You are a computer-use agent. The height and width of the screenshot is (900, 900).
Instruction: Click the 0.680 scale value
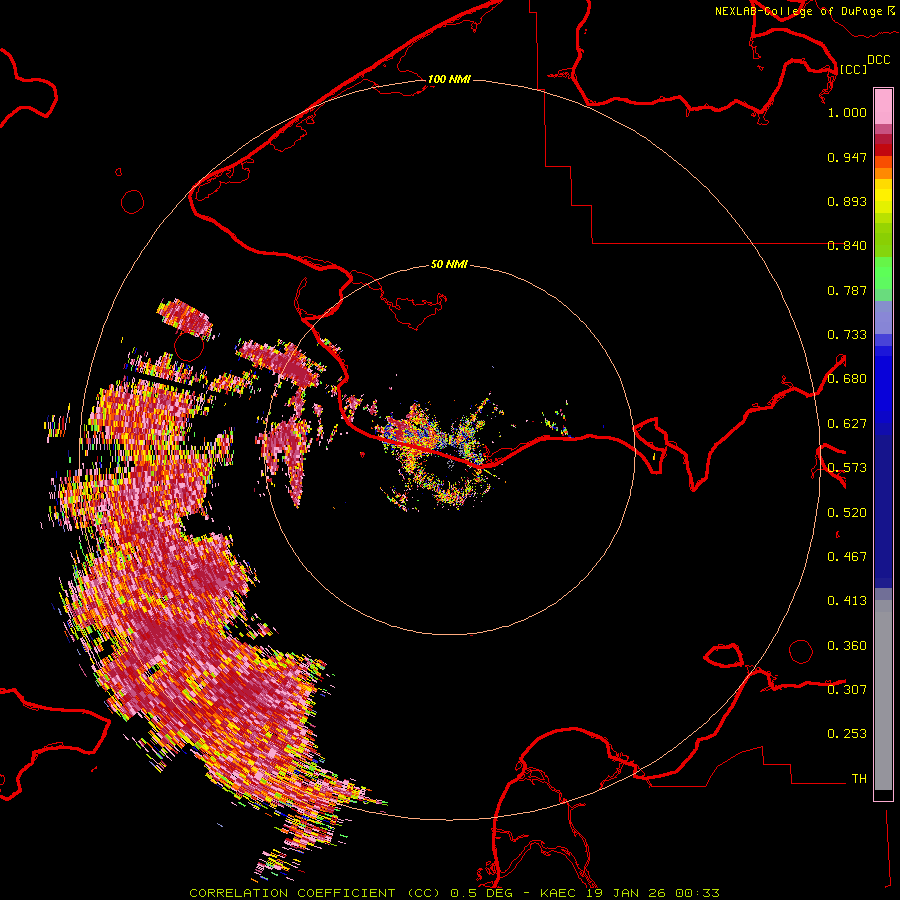(x=847, y=379)
